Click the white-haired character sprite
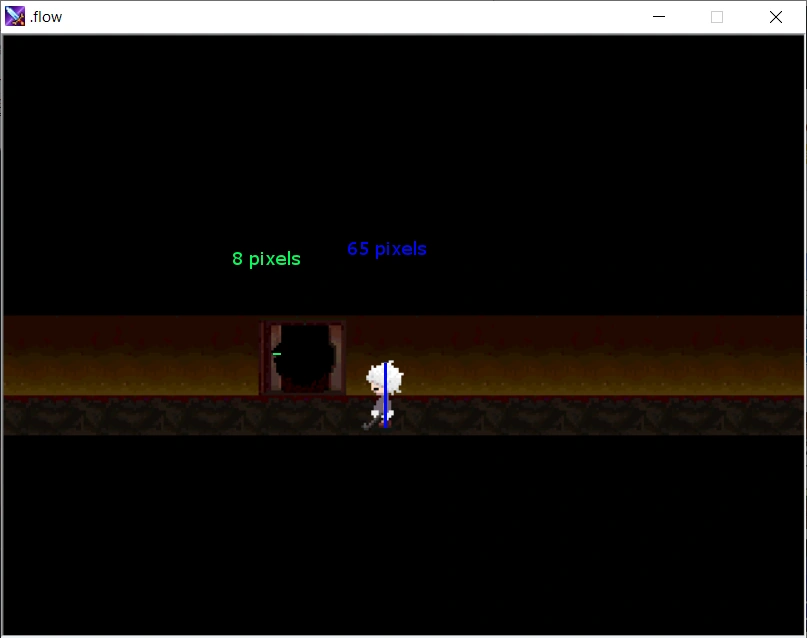 click(x=384, y=395)
